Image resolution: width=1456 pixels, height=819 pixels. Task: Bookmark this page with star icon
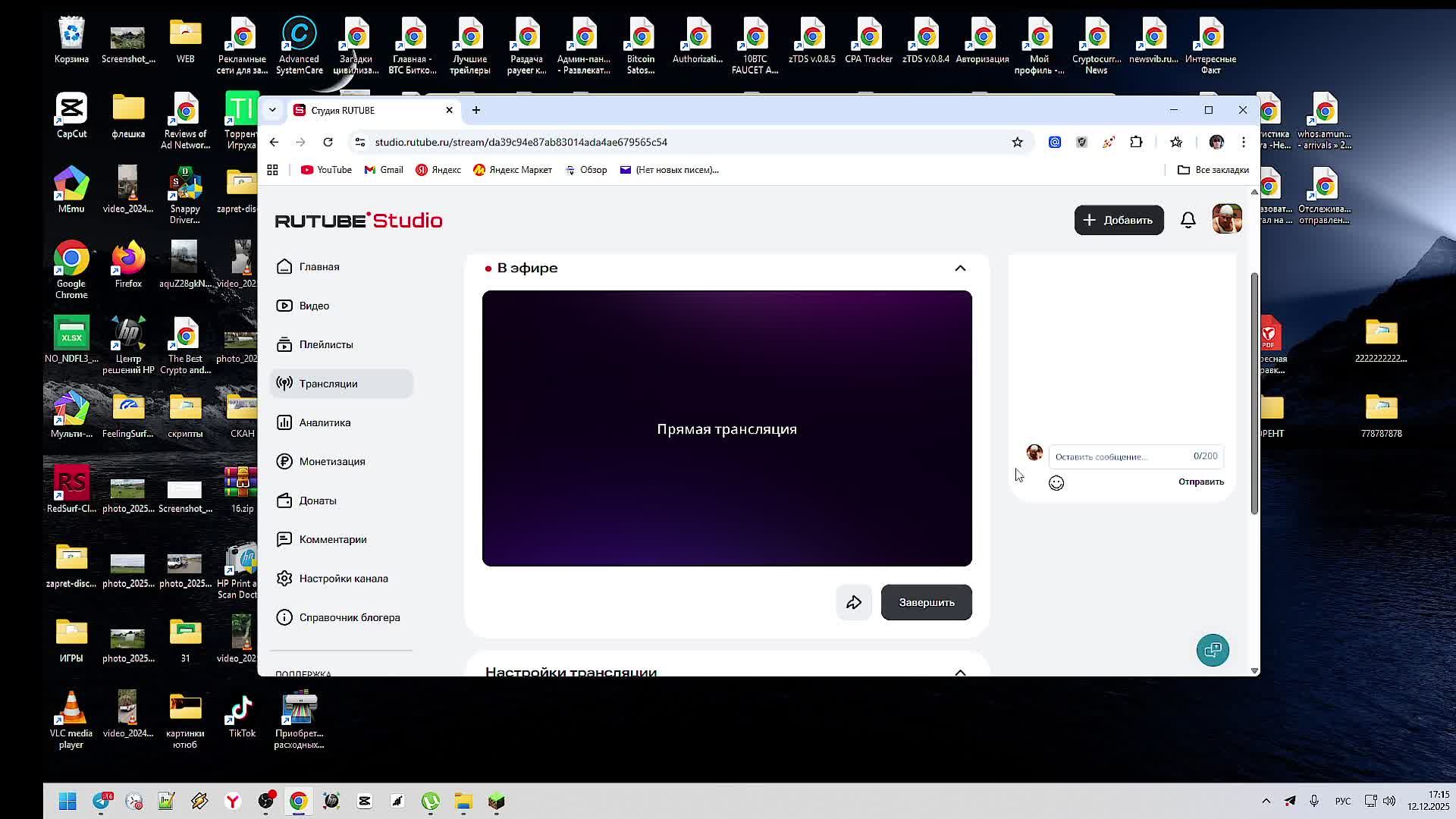[x=1018, y=142]
